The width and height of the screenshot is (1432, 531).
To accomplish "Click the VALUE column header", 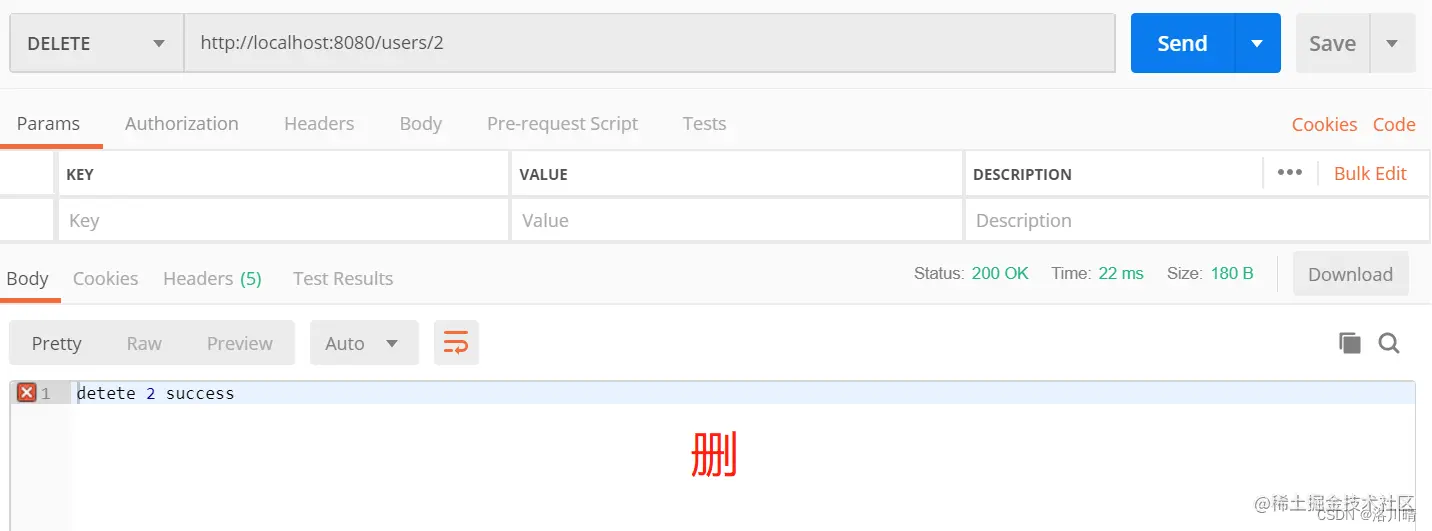I will (x=543, y=174).
